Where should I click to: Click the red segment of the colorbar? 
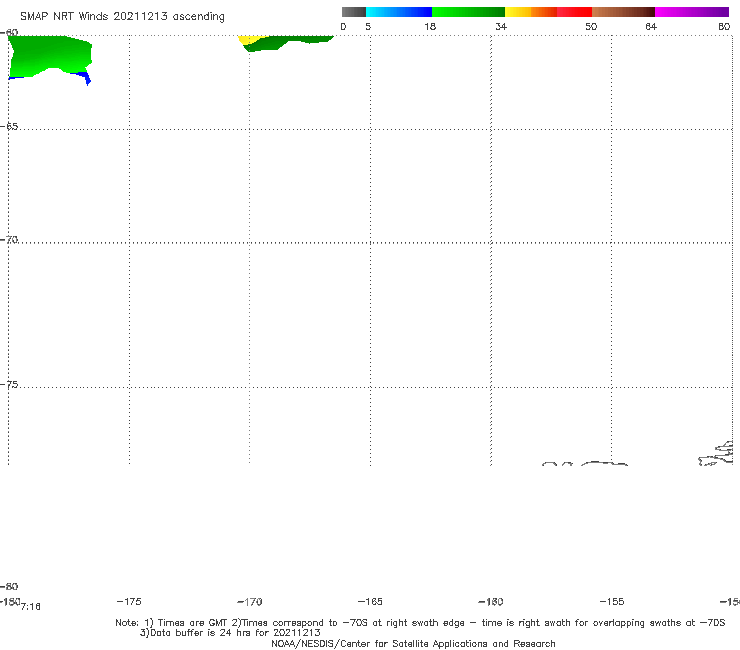click(x=574, y=12)
